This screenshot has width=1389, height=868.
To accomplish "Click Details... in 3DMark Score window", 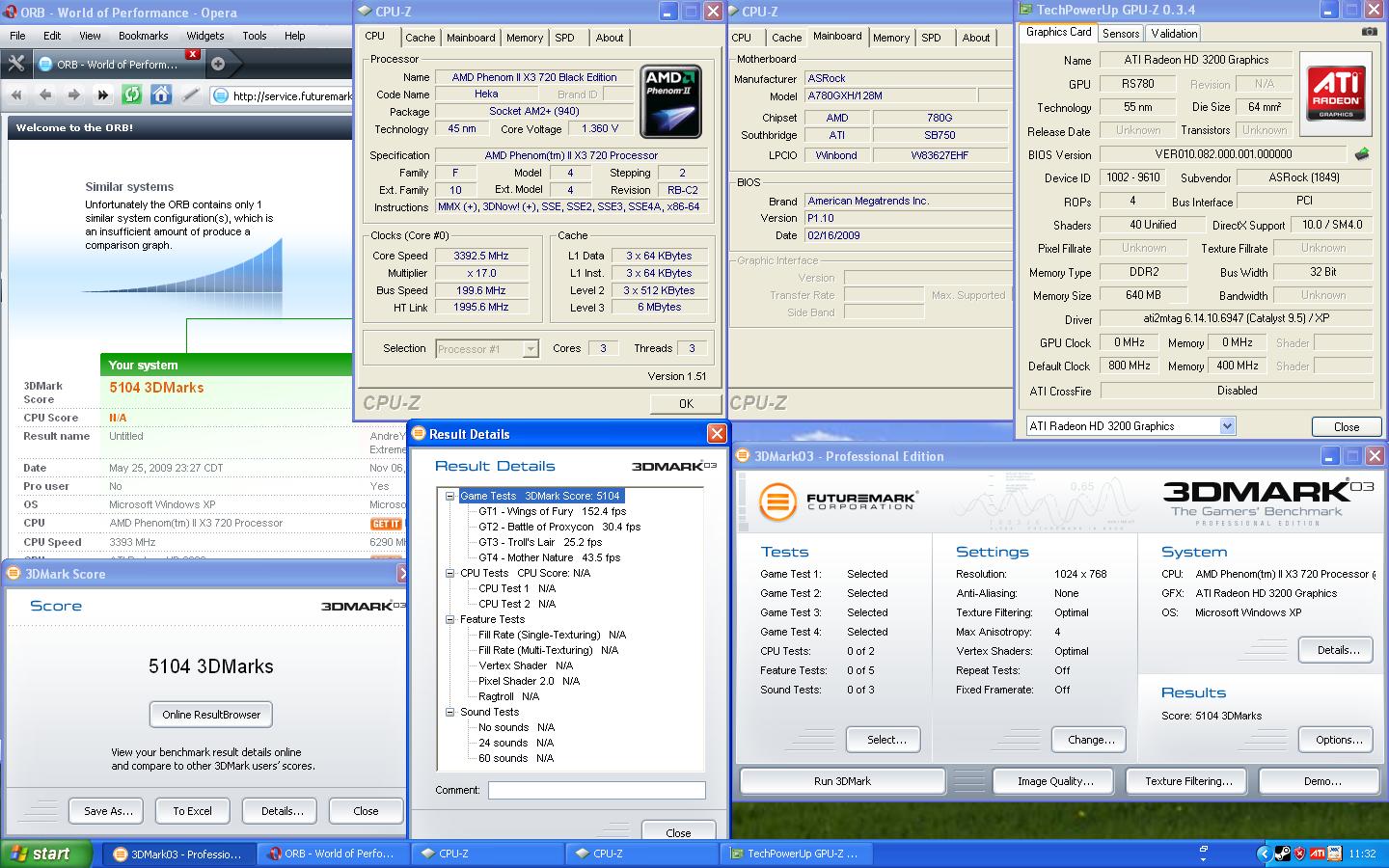I will [x=282, y=811].
